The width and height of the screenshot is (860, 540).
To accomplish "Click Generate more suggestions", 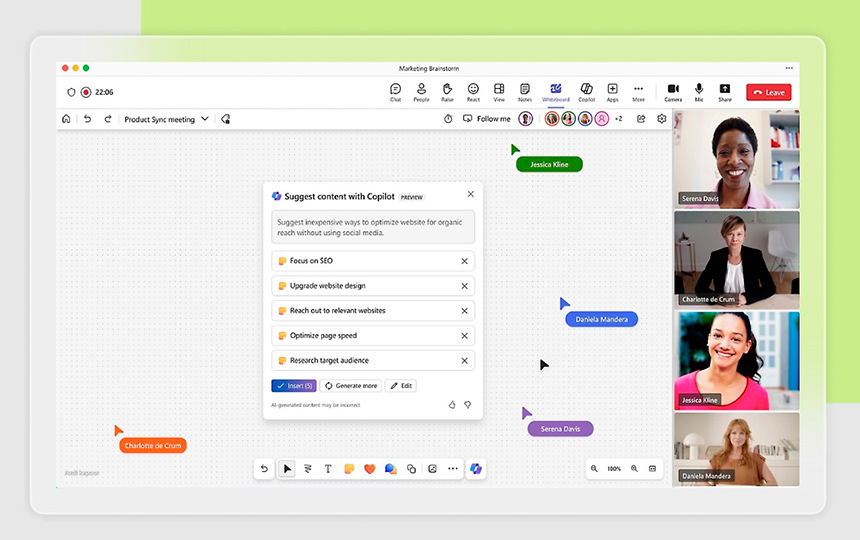I will tap(351, 386).
